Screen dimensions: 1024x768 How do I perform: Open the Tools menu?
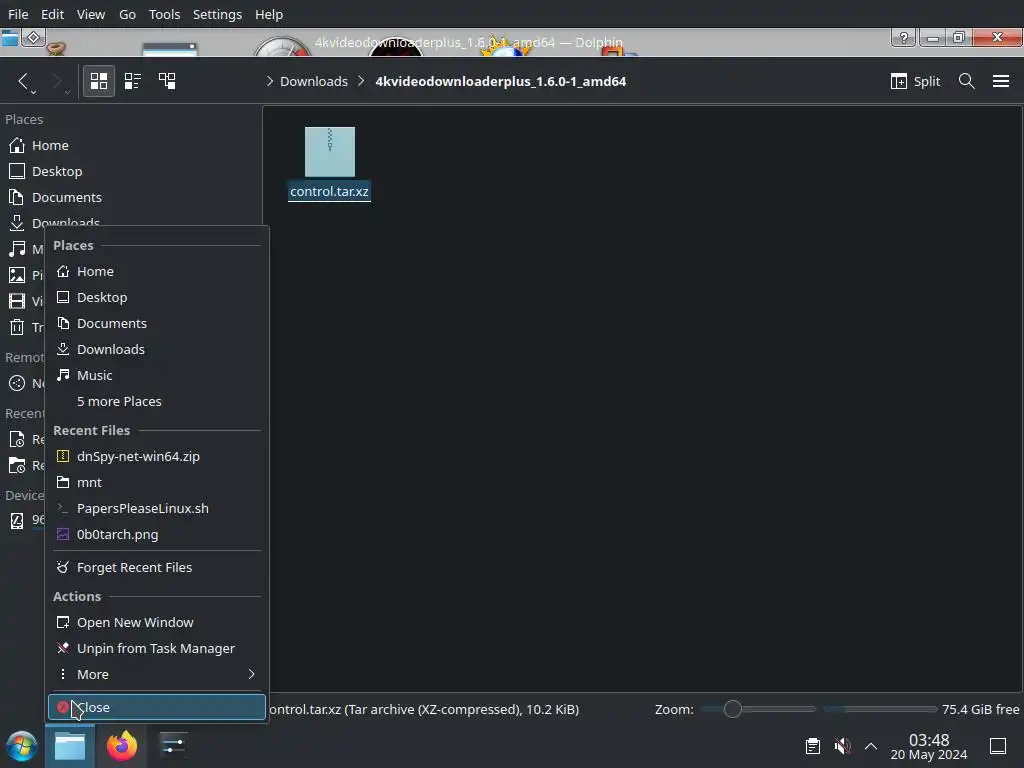(x=164, y=14)
